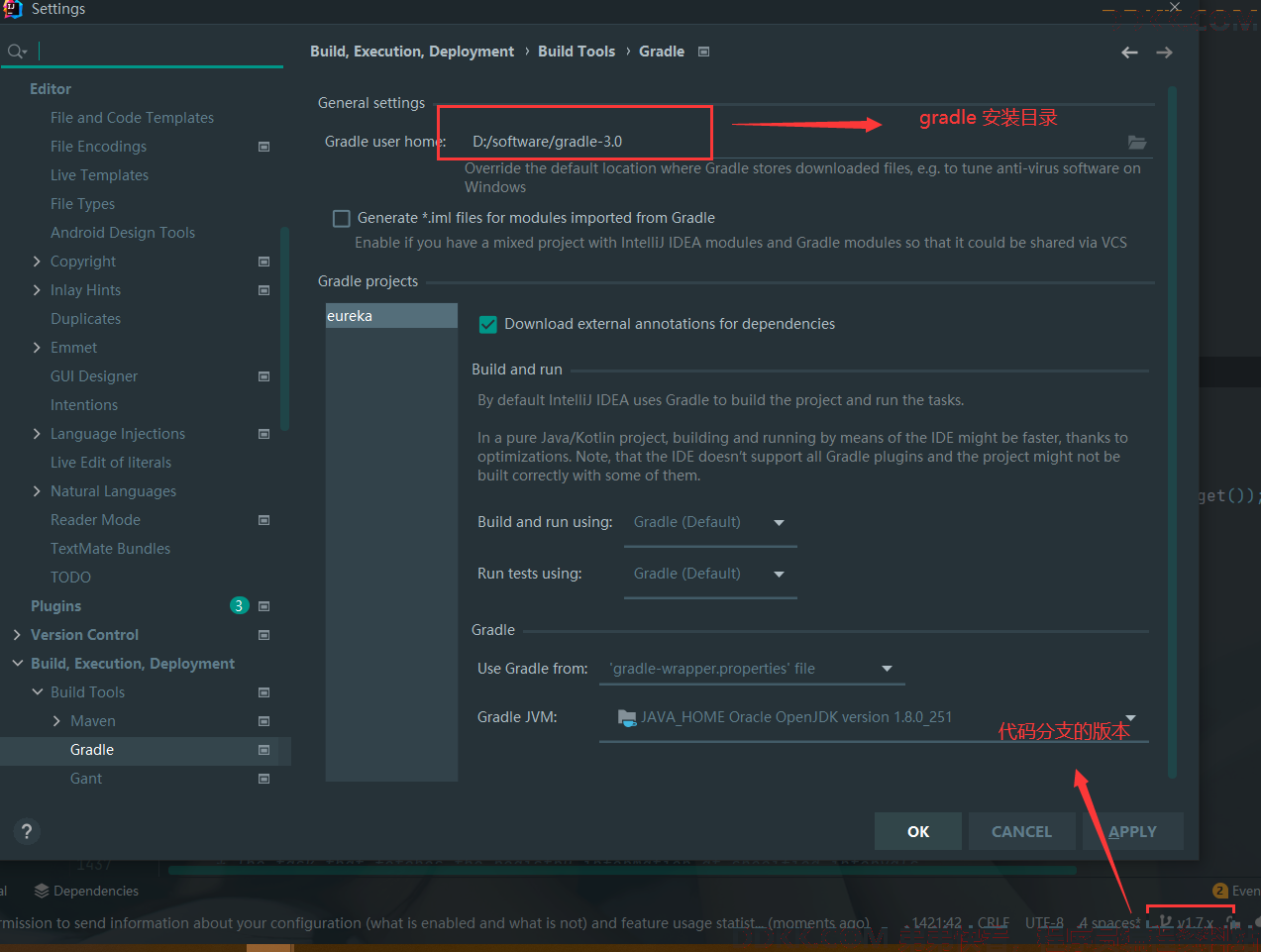Click OK to confirm settings
Screen dimensions: 1261x952
(918, 831)
